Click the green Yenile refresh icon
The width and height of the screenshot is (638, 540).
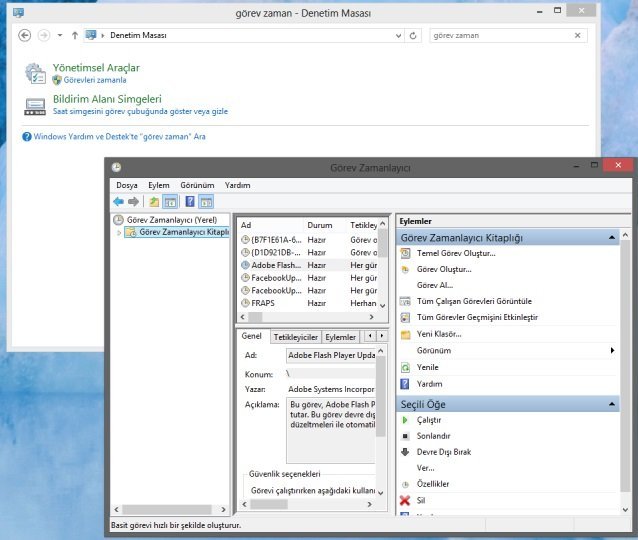coord(405,367)
